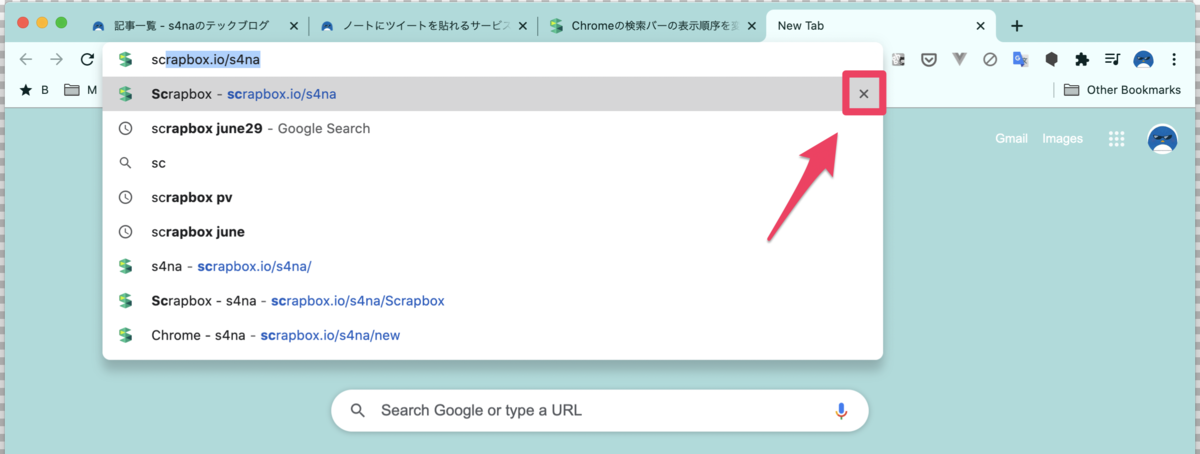Open suggestion 's4na - scrapbox.io/s4na/'

(x=492, y=266)
